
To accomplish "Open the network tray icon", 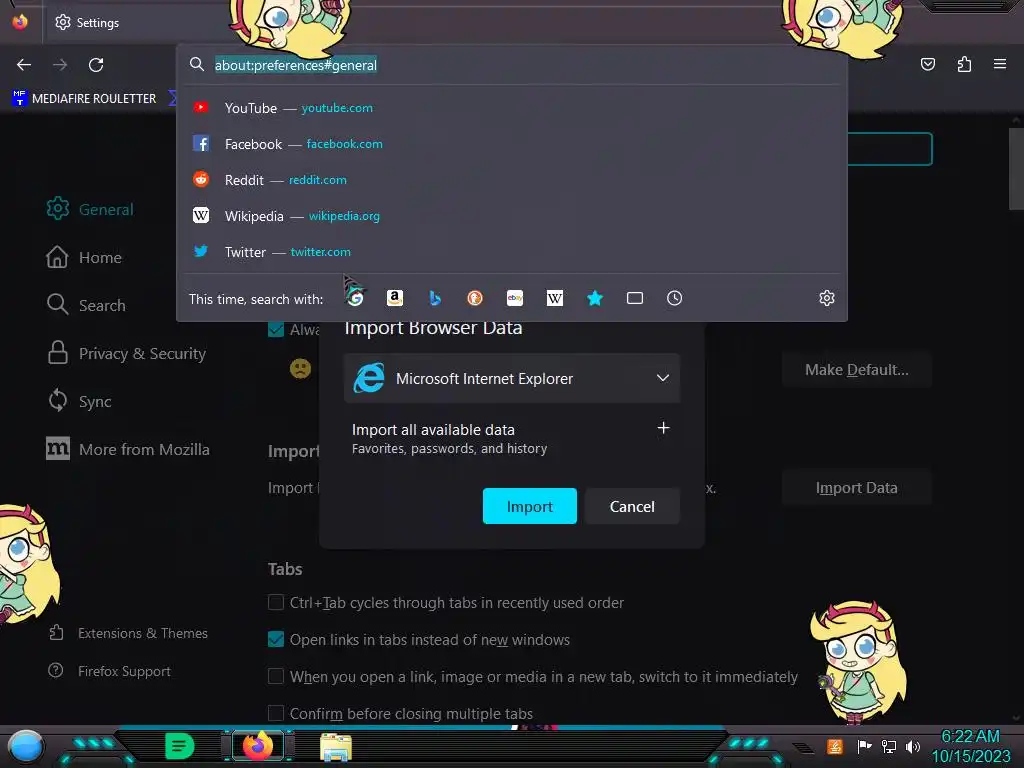I will point(889,746).
